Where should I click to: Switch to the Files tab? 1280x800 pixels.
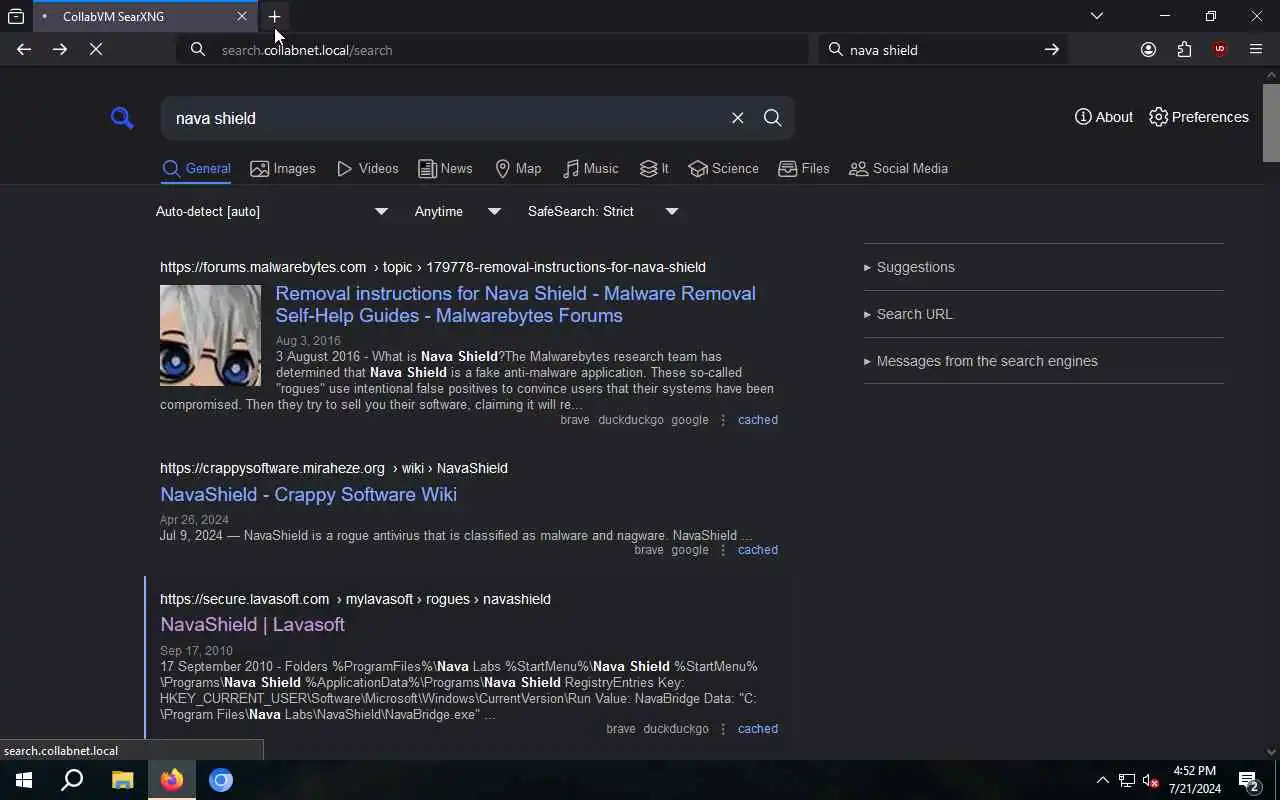[804, 168]
